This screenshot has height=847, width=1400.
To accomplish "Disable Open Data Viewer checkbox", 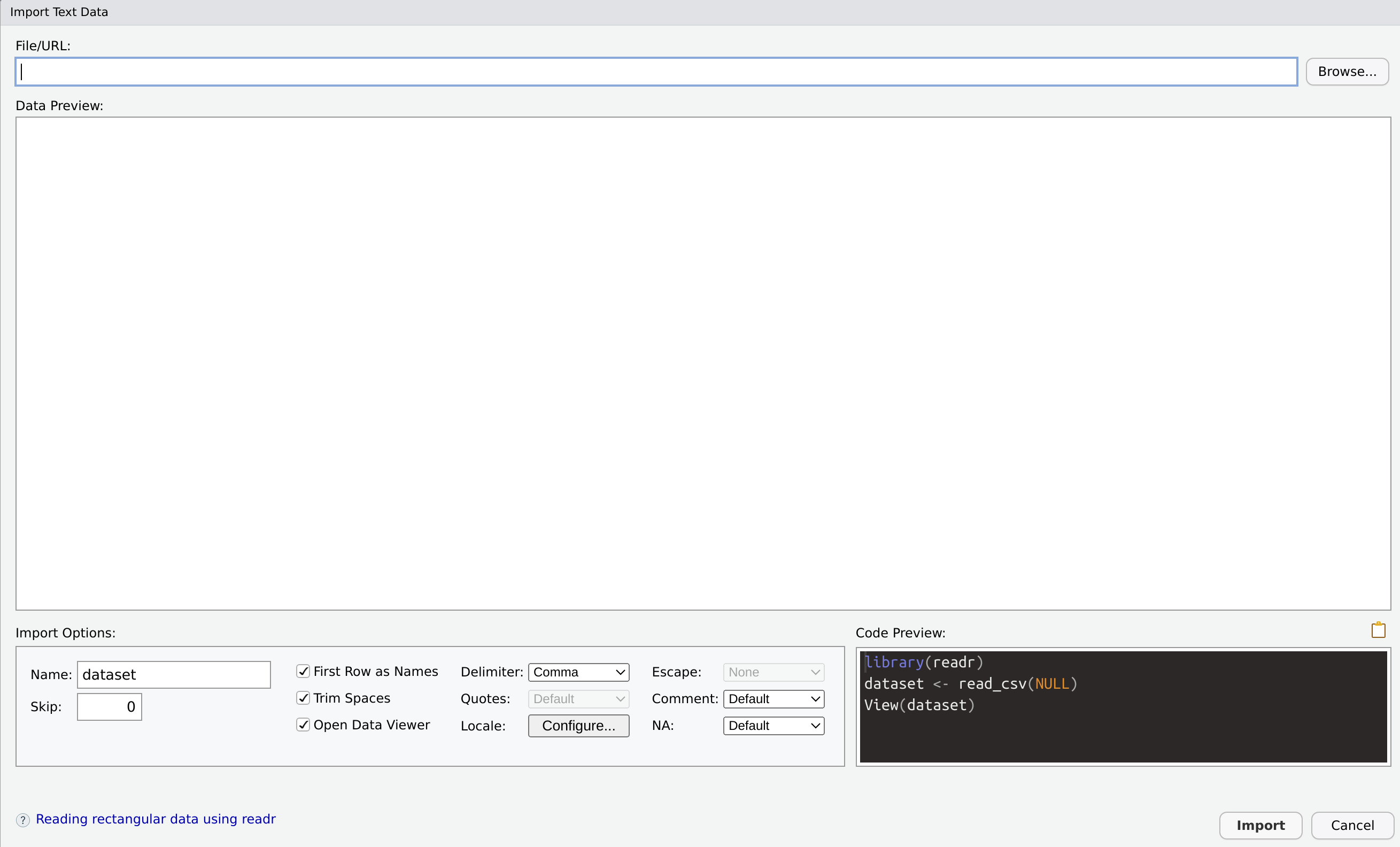I will pos(304,725).
